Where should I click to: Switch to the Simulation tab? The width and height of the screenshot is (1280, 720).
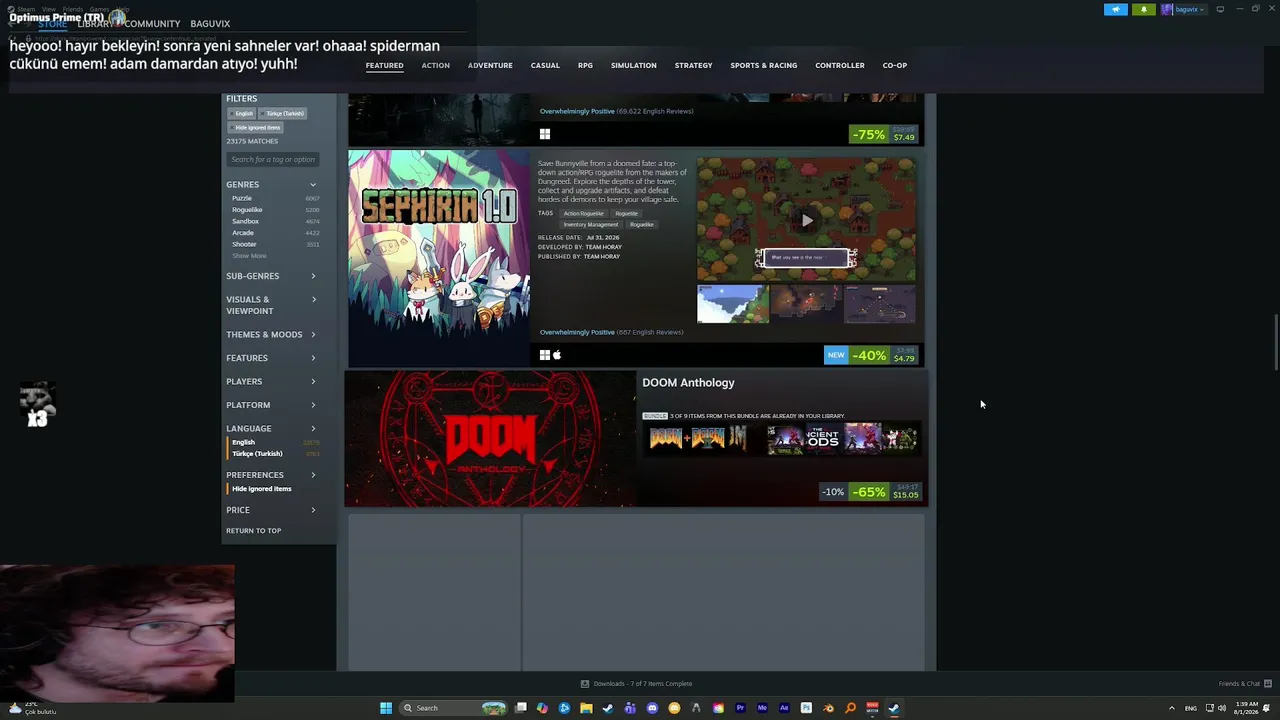pos(634,66)
